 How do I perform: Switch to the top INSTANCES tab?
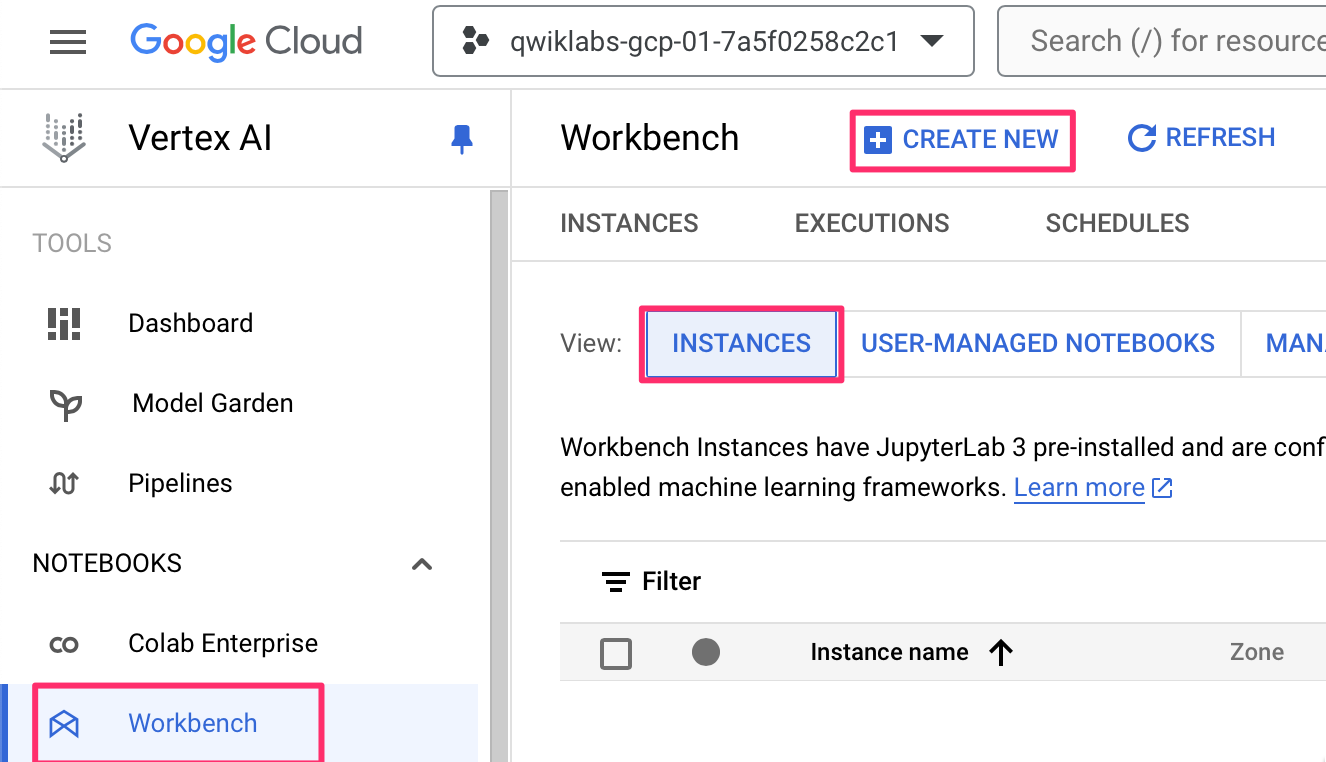point(629,223)
